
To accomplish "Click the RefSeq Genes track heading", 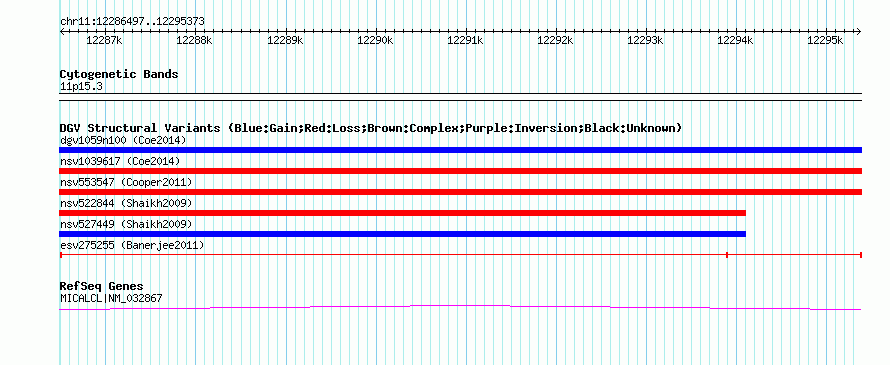I will [102, 286].
